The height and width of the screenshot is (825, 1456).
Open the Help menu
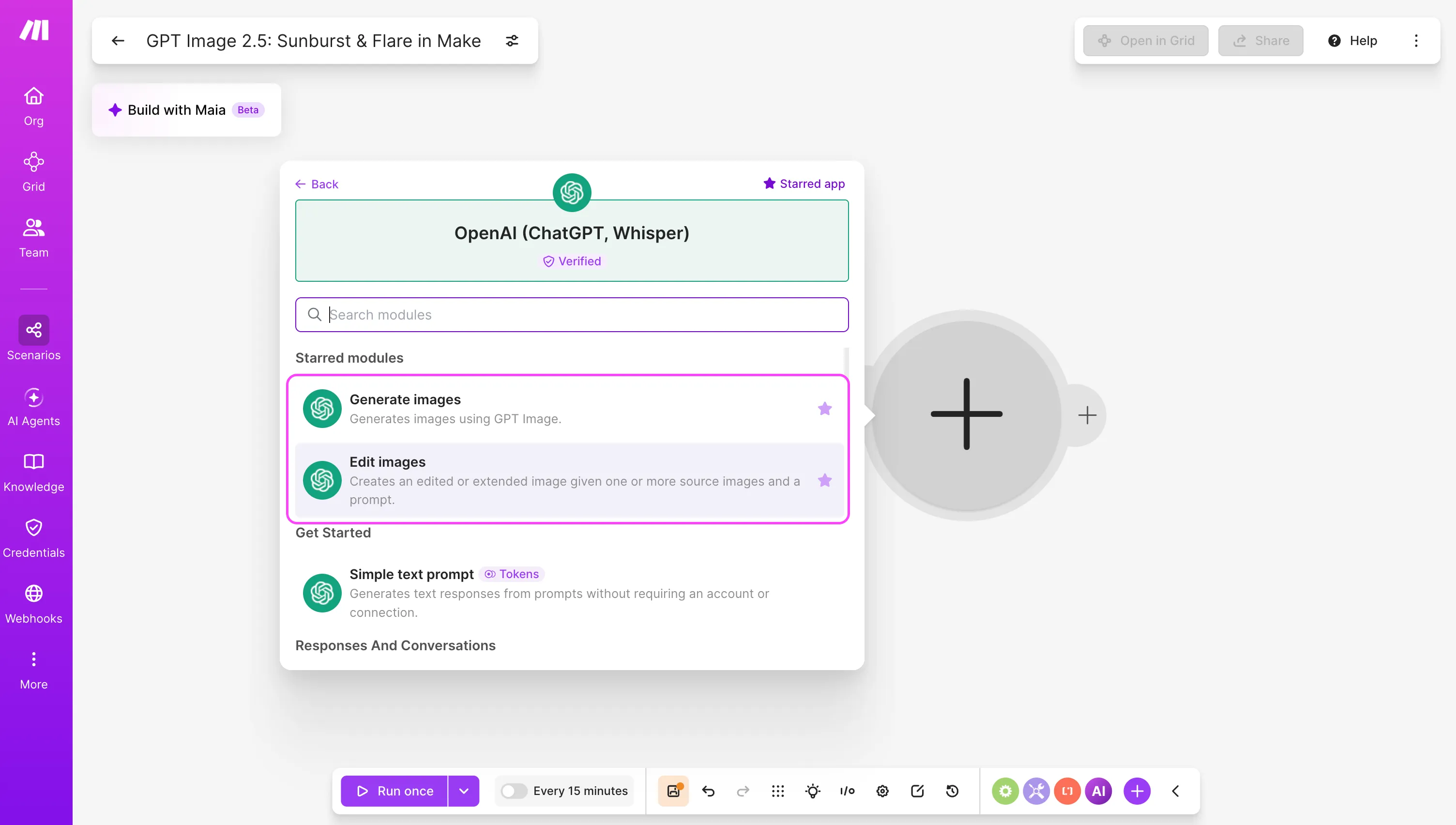tap(1352, 41)
